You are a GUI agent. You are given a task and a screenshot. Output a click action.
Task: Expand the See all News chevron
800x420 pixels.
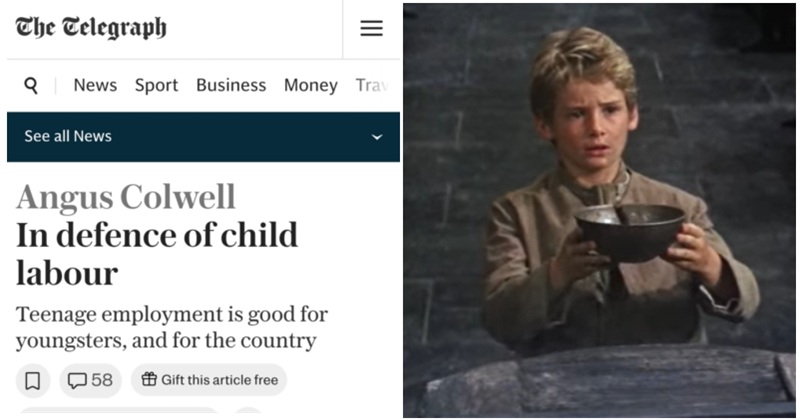[x=376, y=137]
